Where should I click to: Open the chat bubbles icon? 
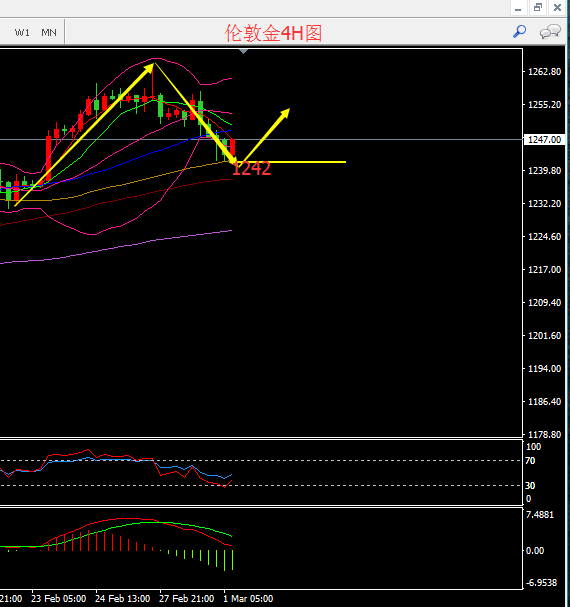550,32
